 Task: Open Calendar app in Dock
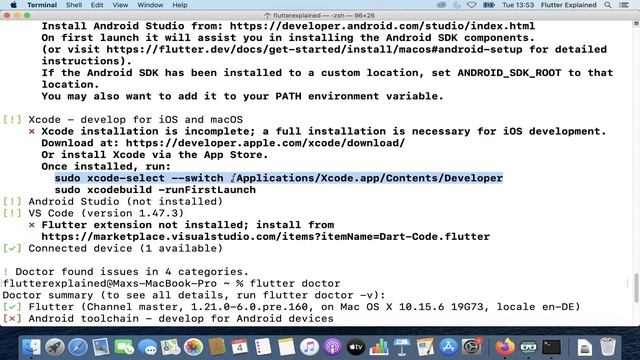click(x=240, y=347)
